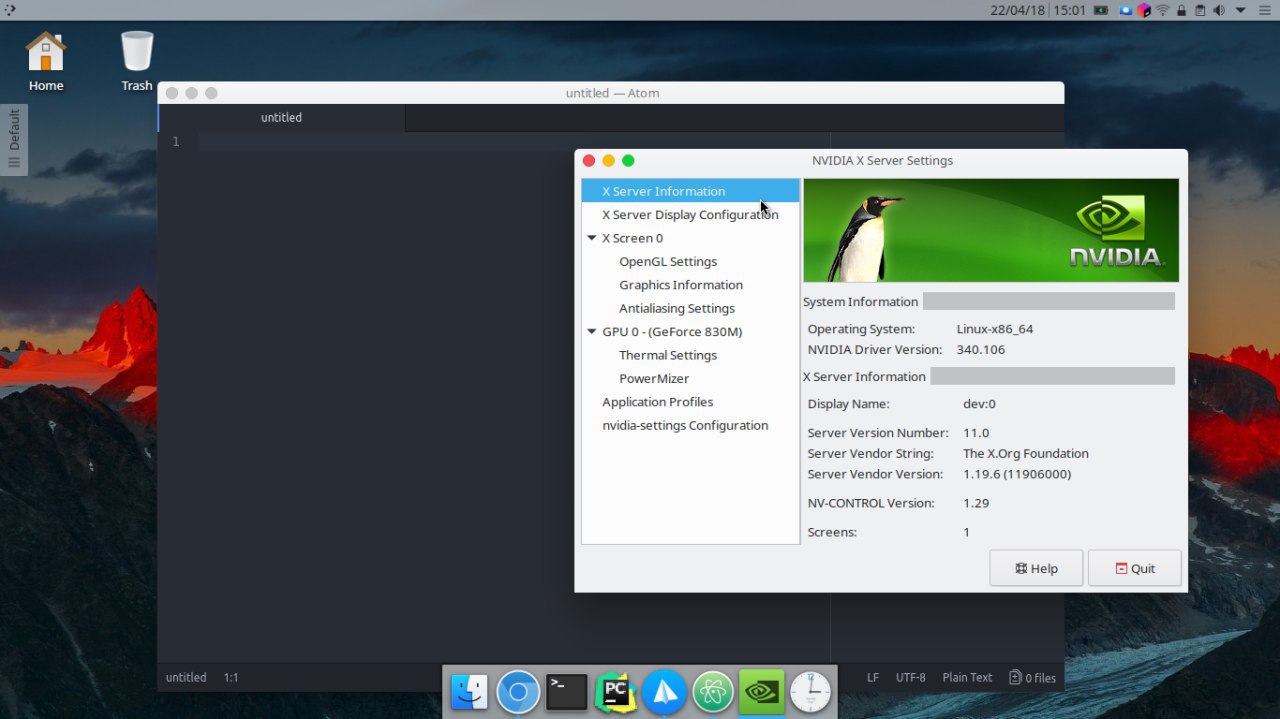Click the launcher icon at top-left panel corner

tap(9, 10)
